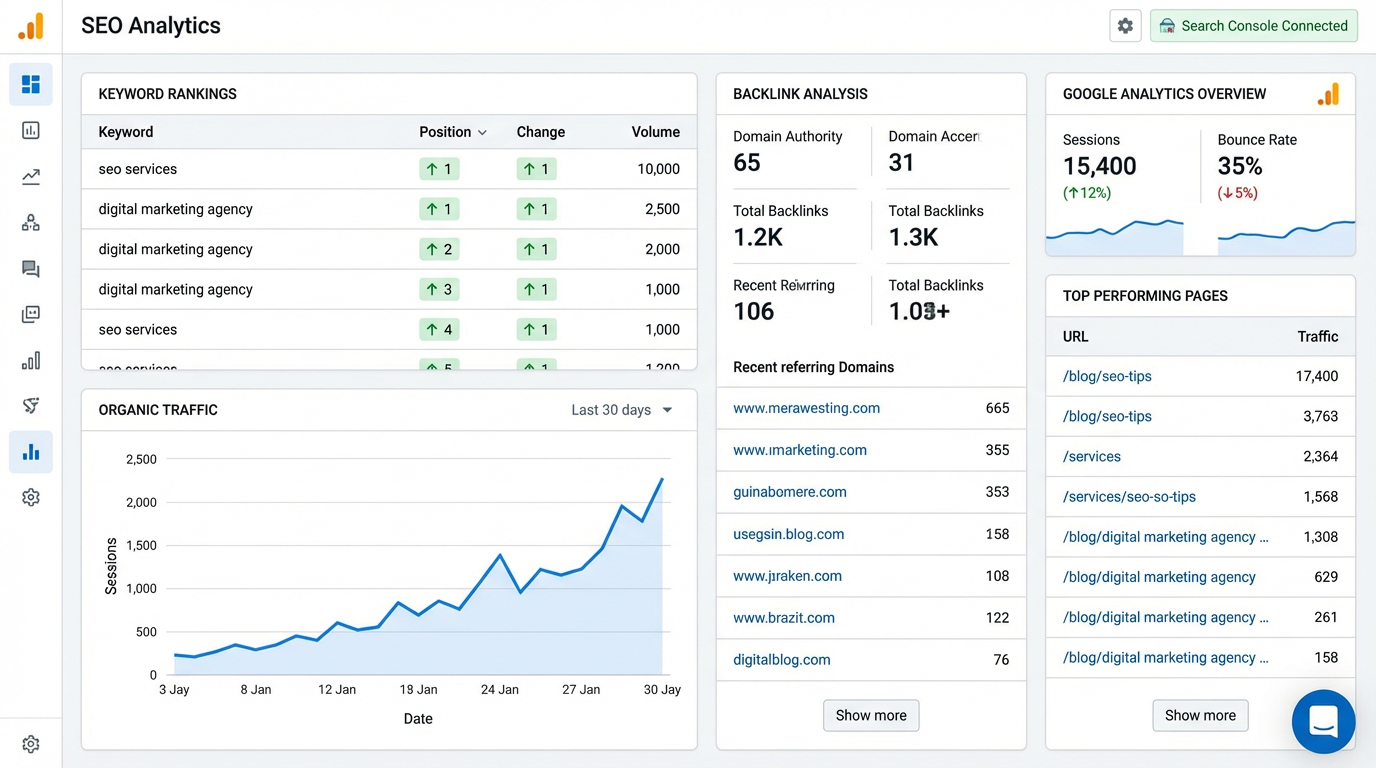Open the chat support bubble bottom right
This screenshot has height=768, width=1376.
[1323, 721]
